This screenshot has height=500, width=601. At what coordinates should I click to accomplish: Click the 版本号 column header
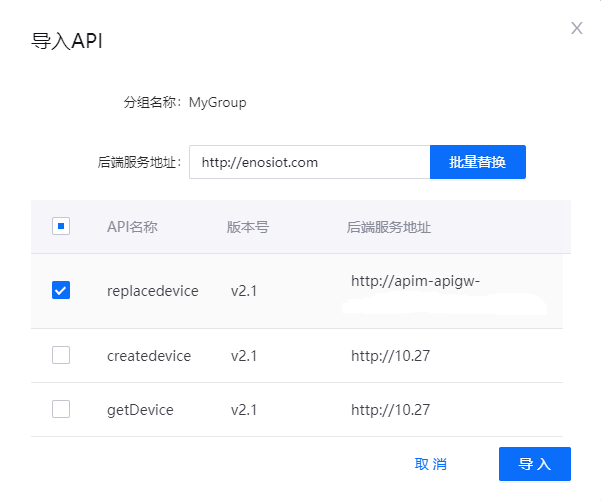(247, 227)
